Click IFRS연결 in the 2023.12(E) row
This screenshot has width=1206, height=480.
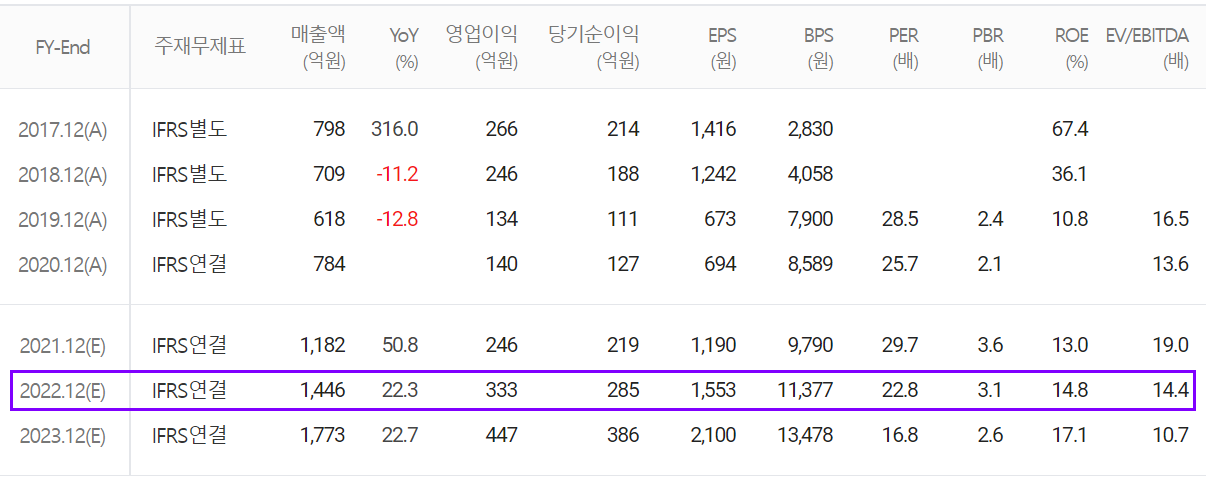tap(190, 435)
